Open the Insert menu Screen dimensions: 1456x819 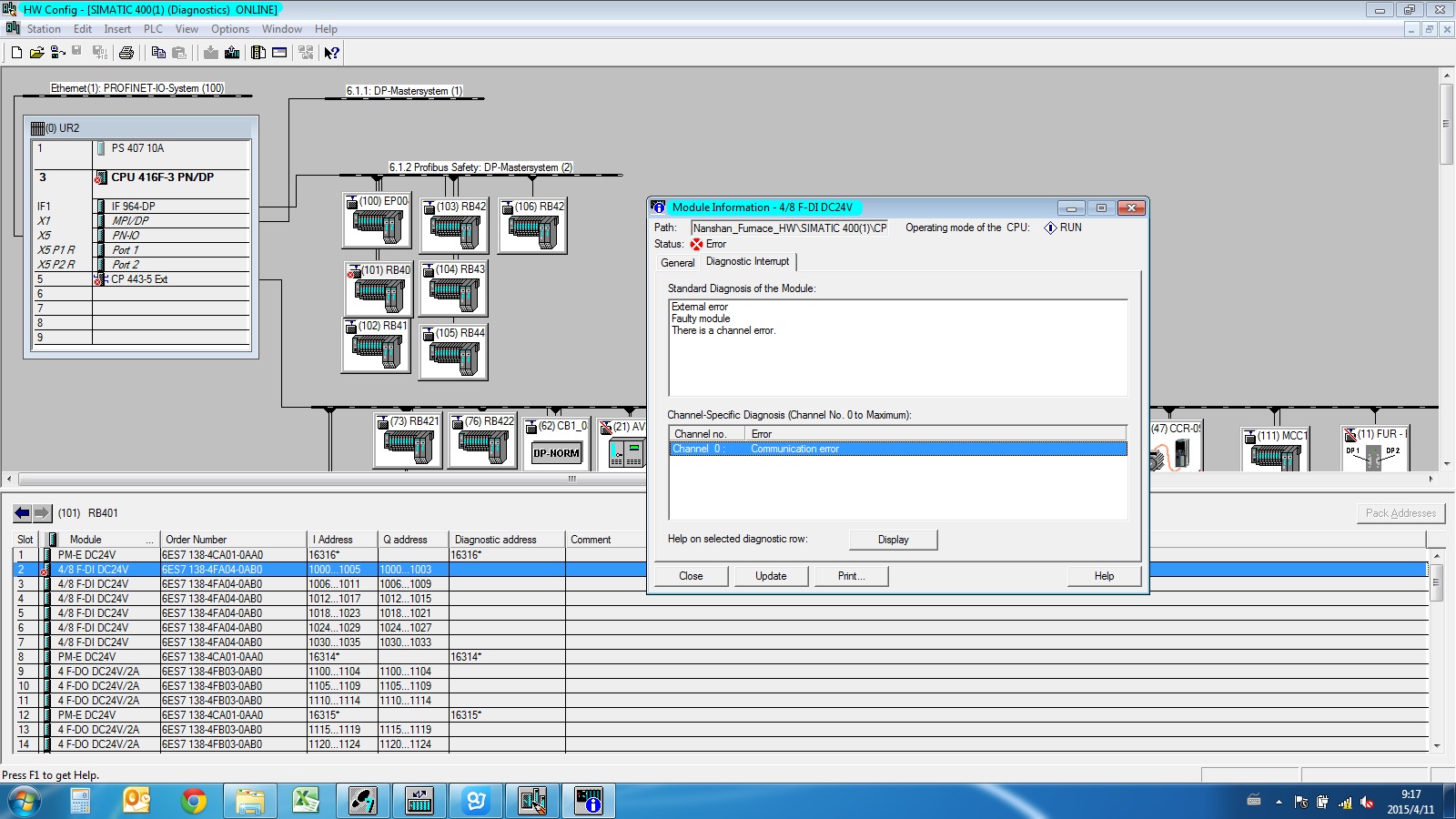tap(117, 29)
